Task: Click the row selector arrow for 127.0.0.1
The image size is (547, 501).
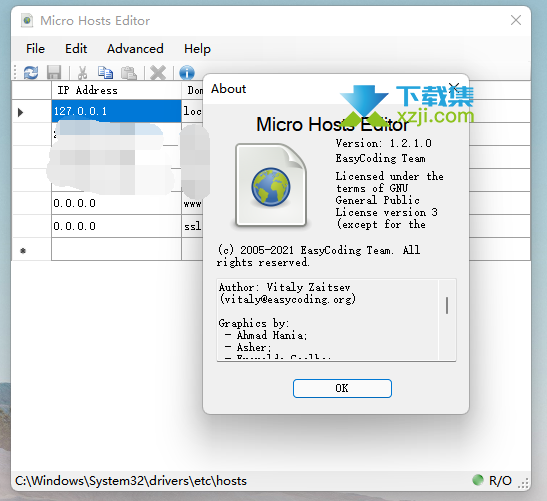Action: tap(21, 112)
